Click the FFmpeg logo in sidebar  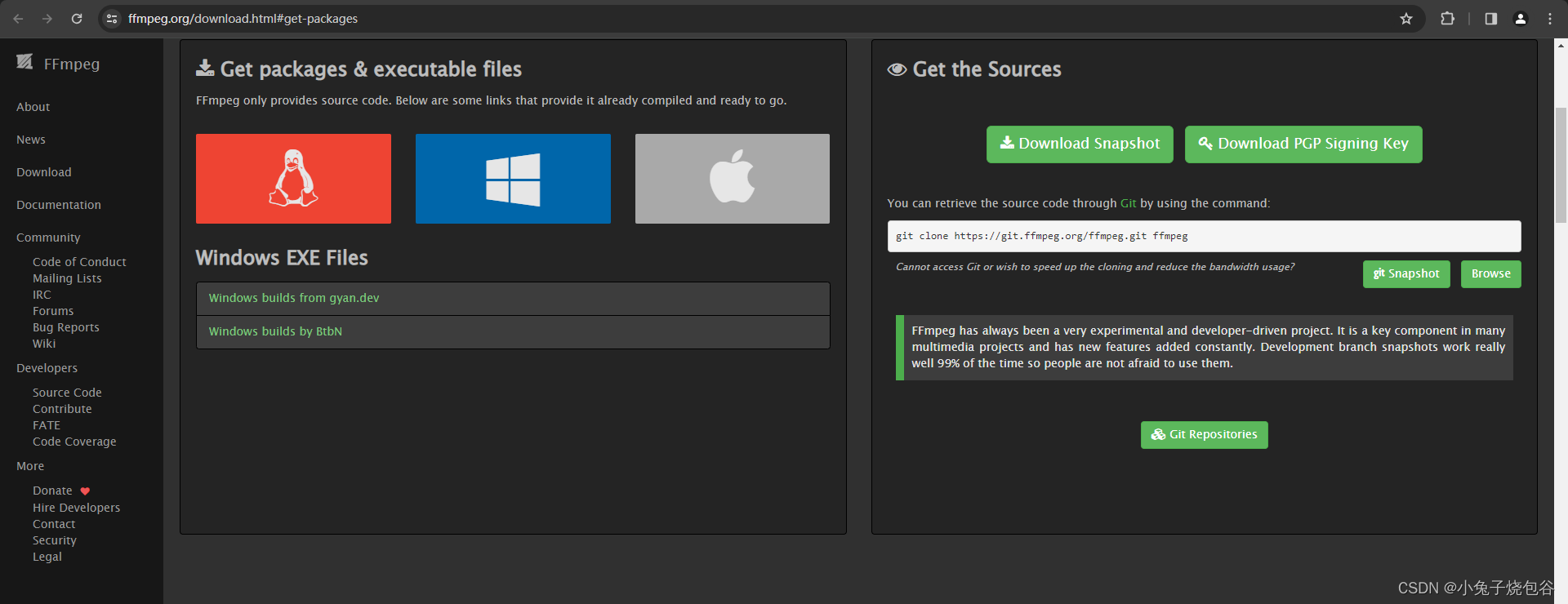pyautogui.click(x=24, y=62)
